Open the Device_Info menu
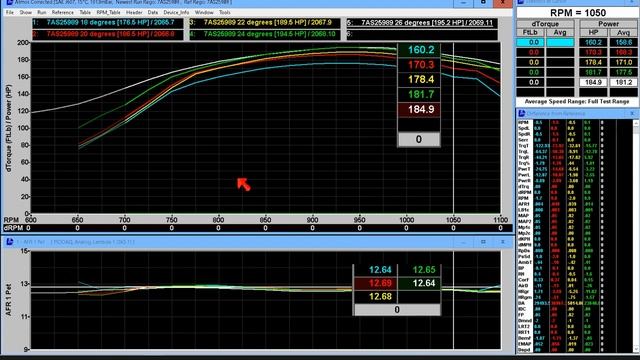The height and width of the screenshot is (360, 640). 176,13
